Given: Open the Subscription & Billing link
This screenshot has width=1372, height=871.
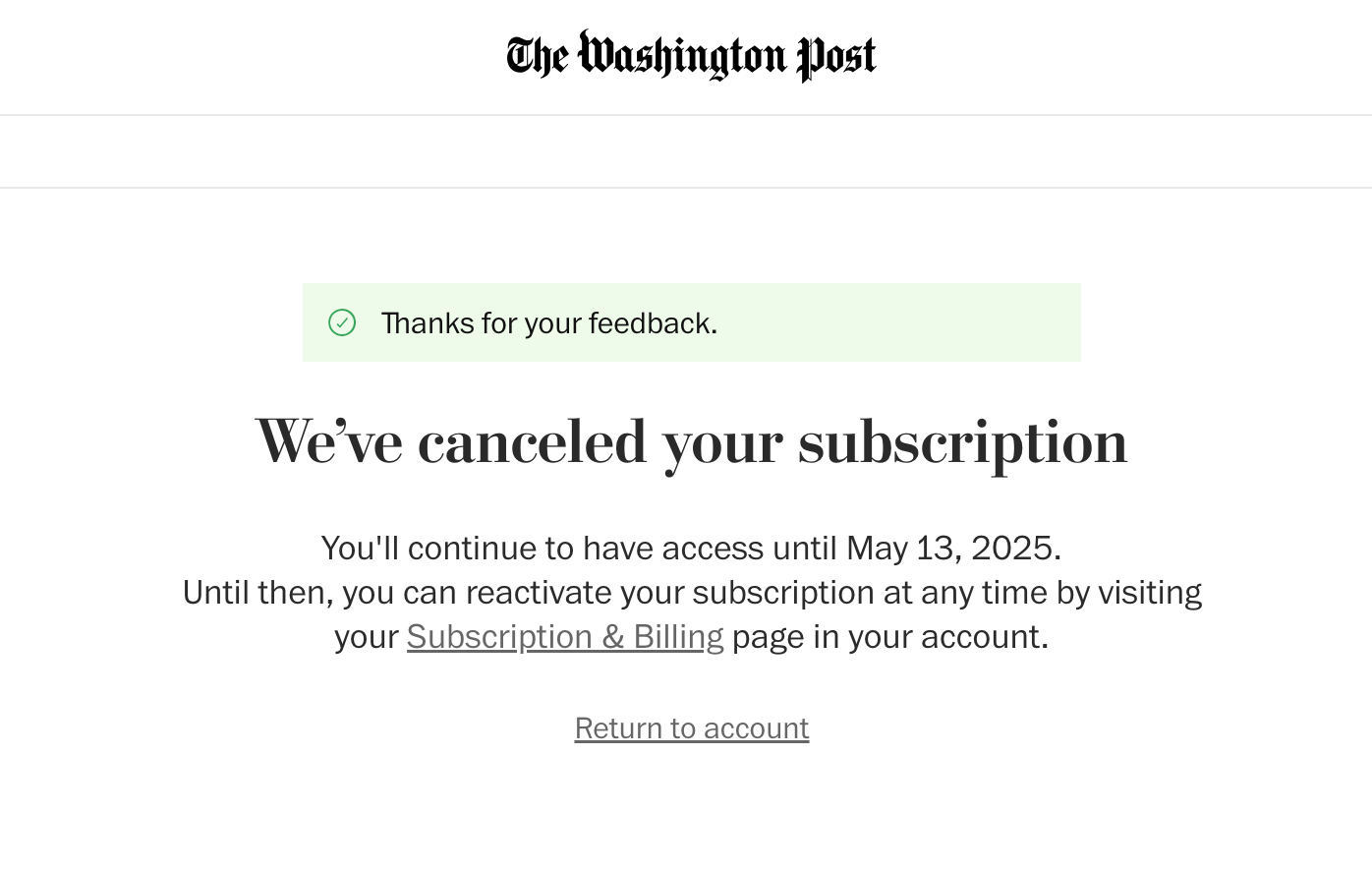Looking at the screenshot, I should pyautogui.click(x=564, y=637).
